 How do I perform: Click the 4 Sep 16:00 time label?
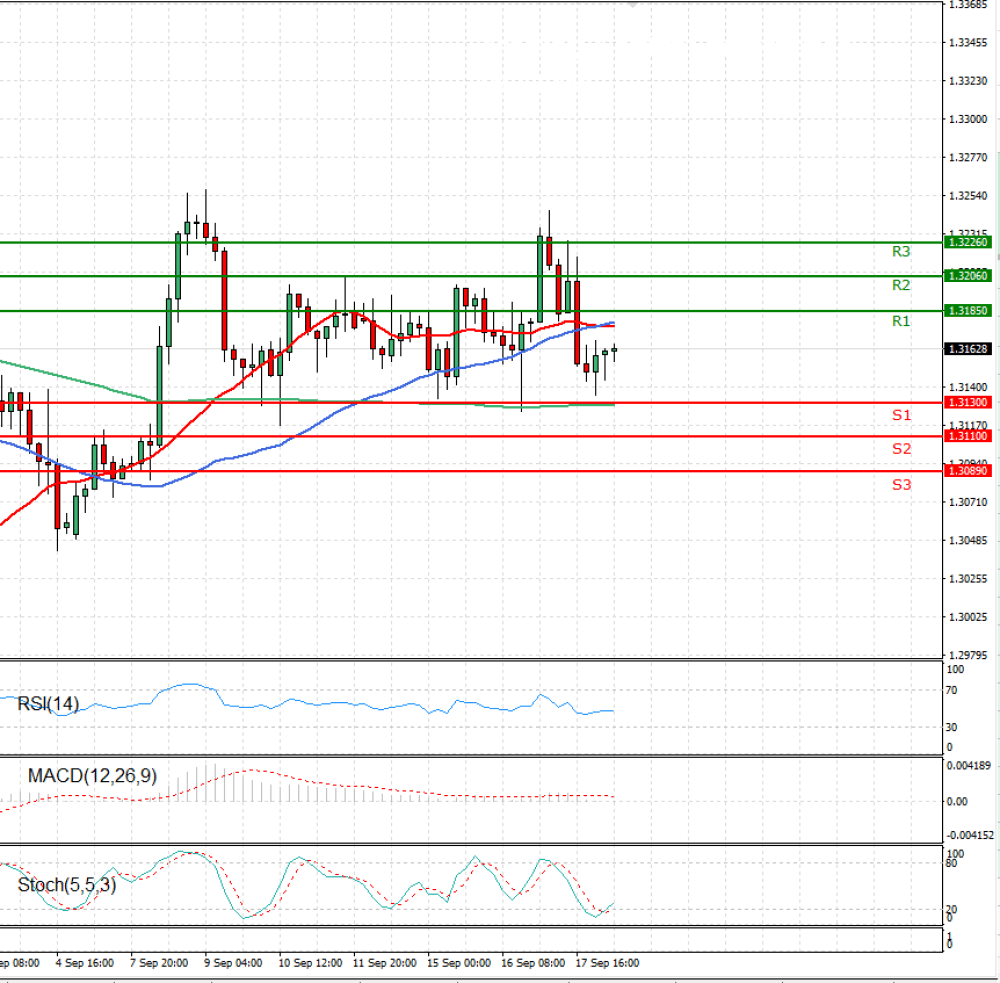pos(85,963)
